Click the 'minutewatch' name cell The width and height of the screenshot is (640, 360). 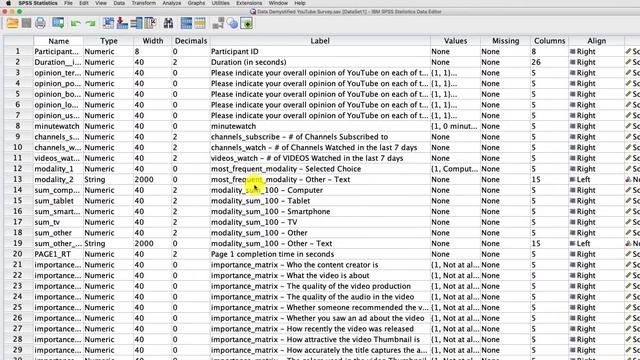coord(58,126)
